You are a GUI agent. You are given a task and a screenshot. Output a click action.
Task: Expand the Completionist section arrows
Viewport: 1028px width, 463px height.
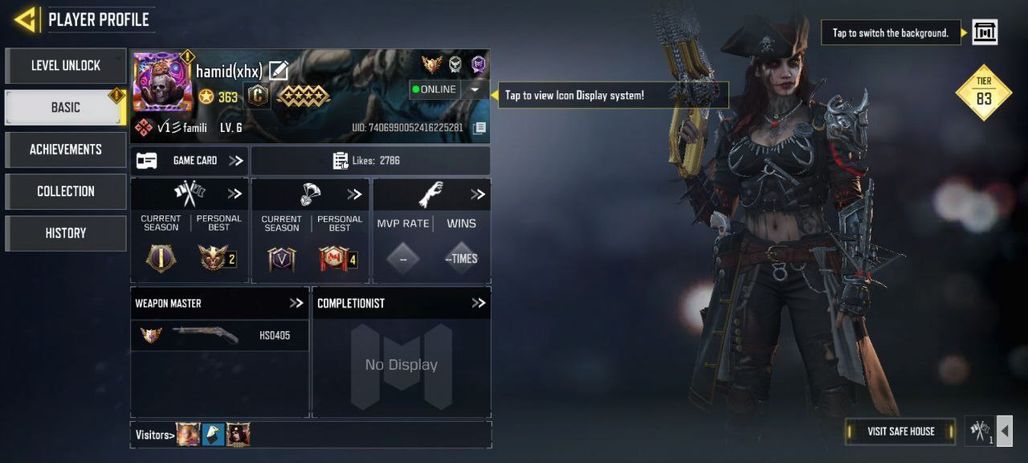point(479,303)
